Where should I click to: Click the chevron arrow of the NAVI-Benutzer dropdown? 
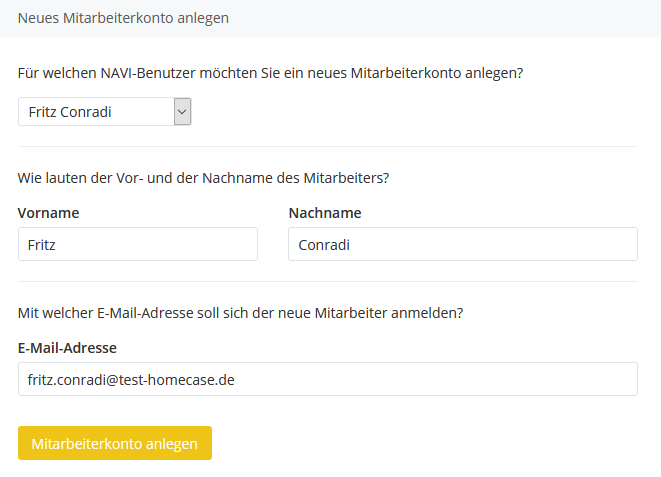click(183, 112)
